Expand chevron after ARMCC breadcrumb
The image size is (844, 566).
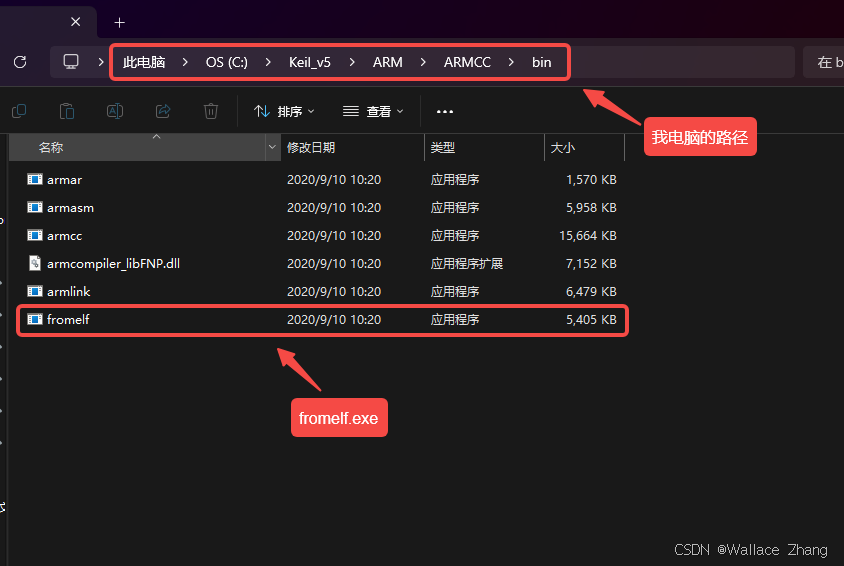[511, 62]
